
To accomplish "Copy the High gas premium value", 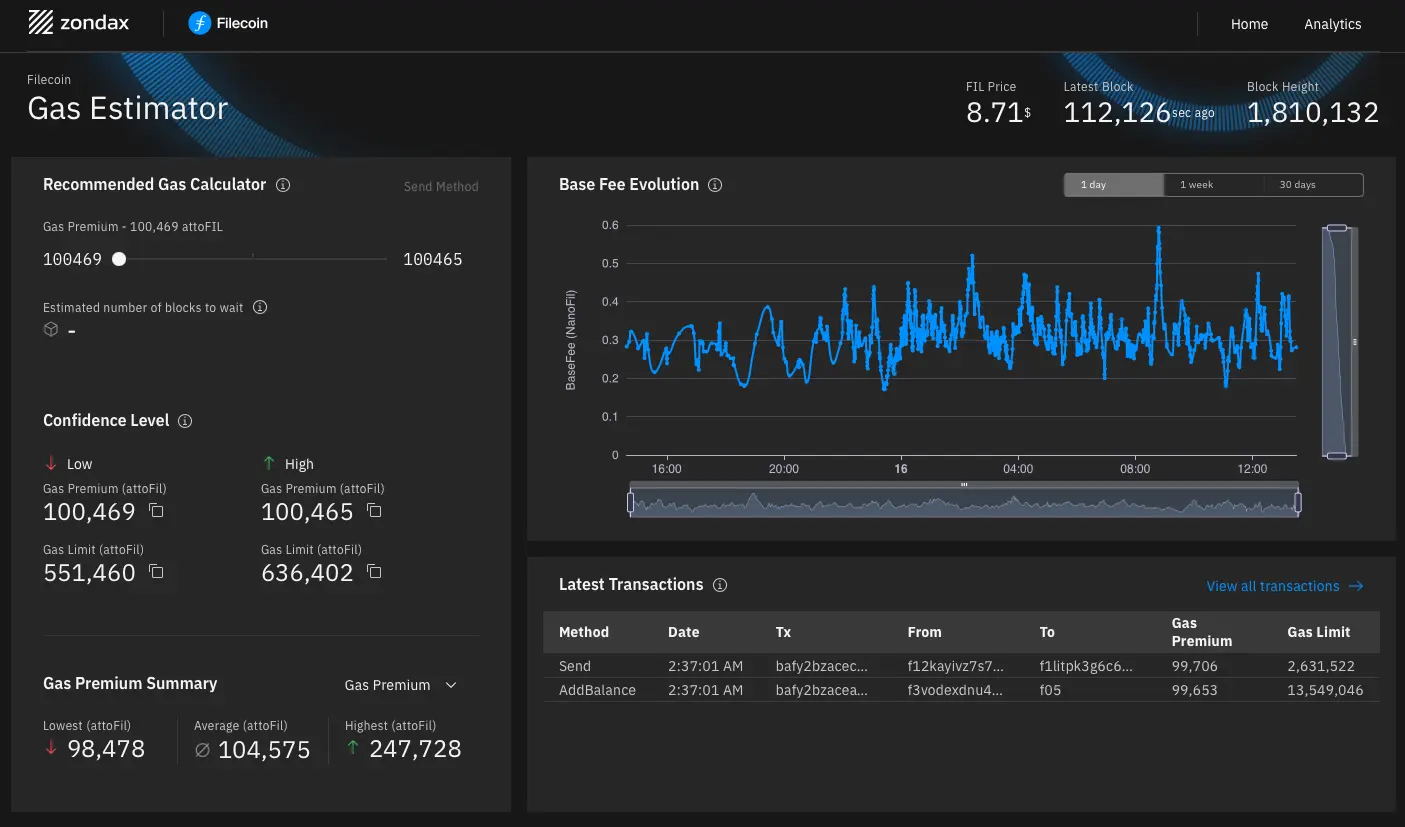I will [x=374, y=511].
